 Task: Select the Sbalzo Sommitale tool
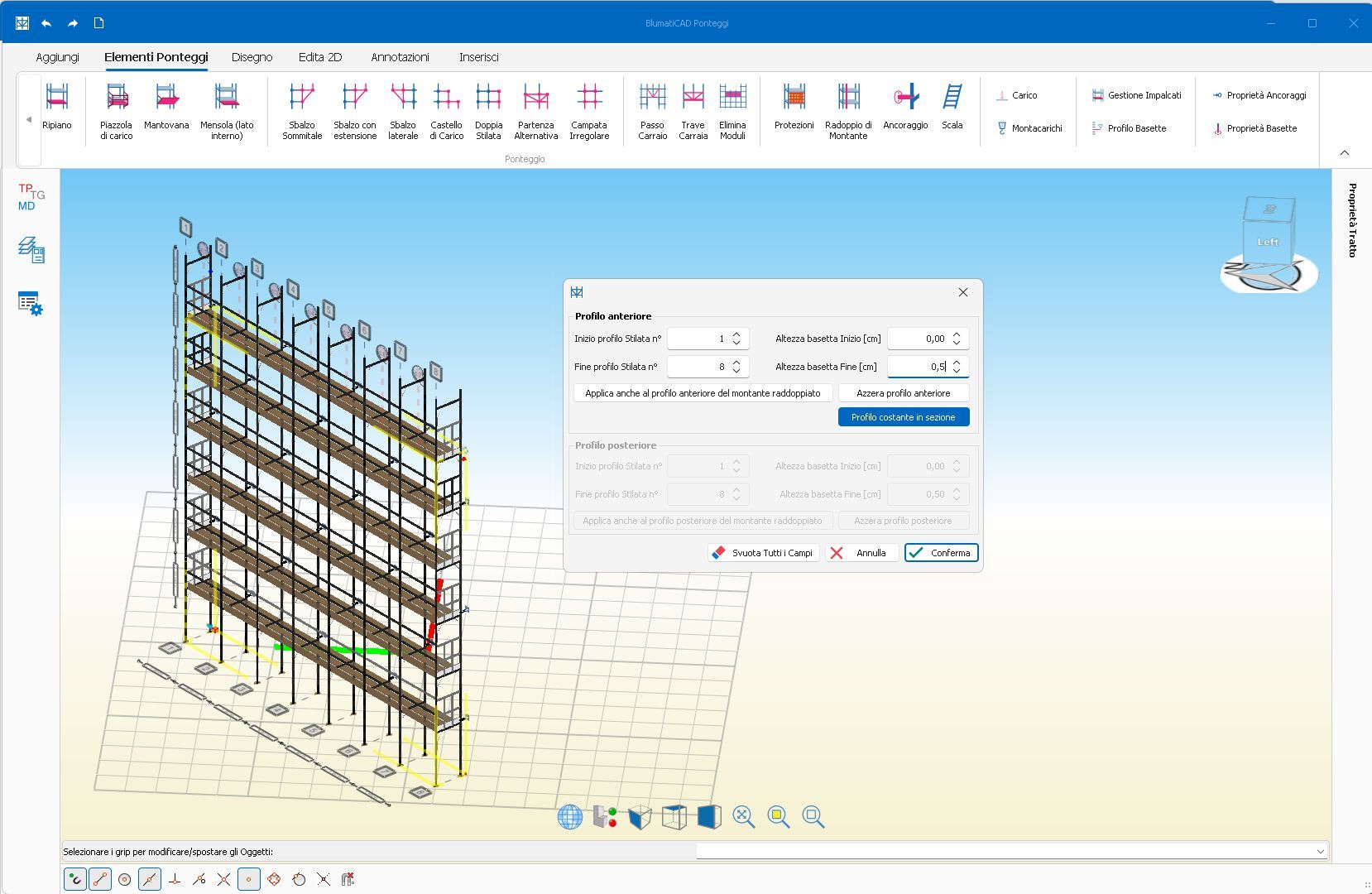pos(302,98)
